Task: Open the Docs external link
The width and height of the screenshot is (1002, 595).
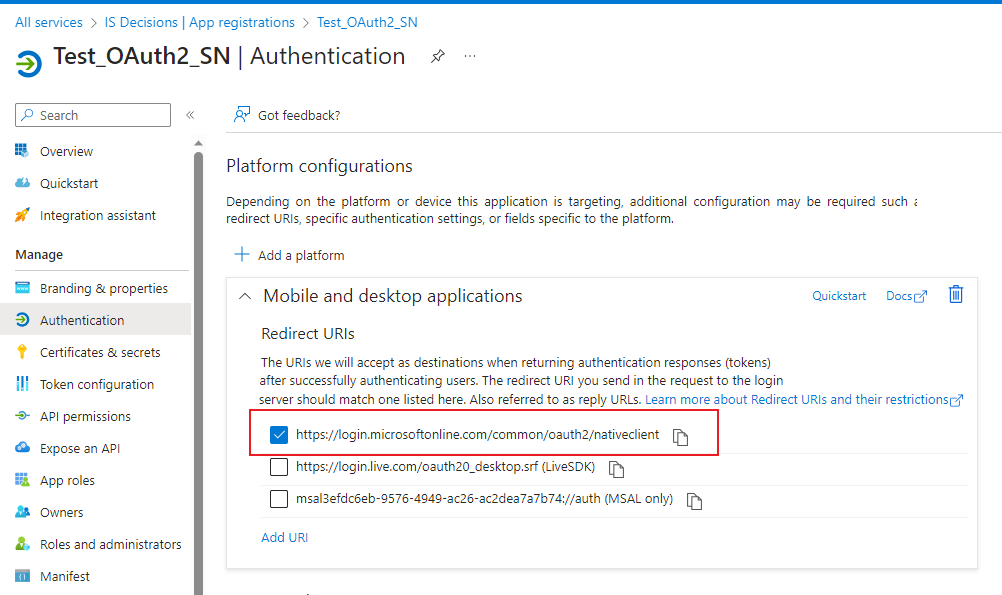Action: pyautogui.click(x=906, y=296)
